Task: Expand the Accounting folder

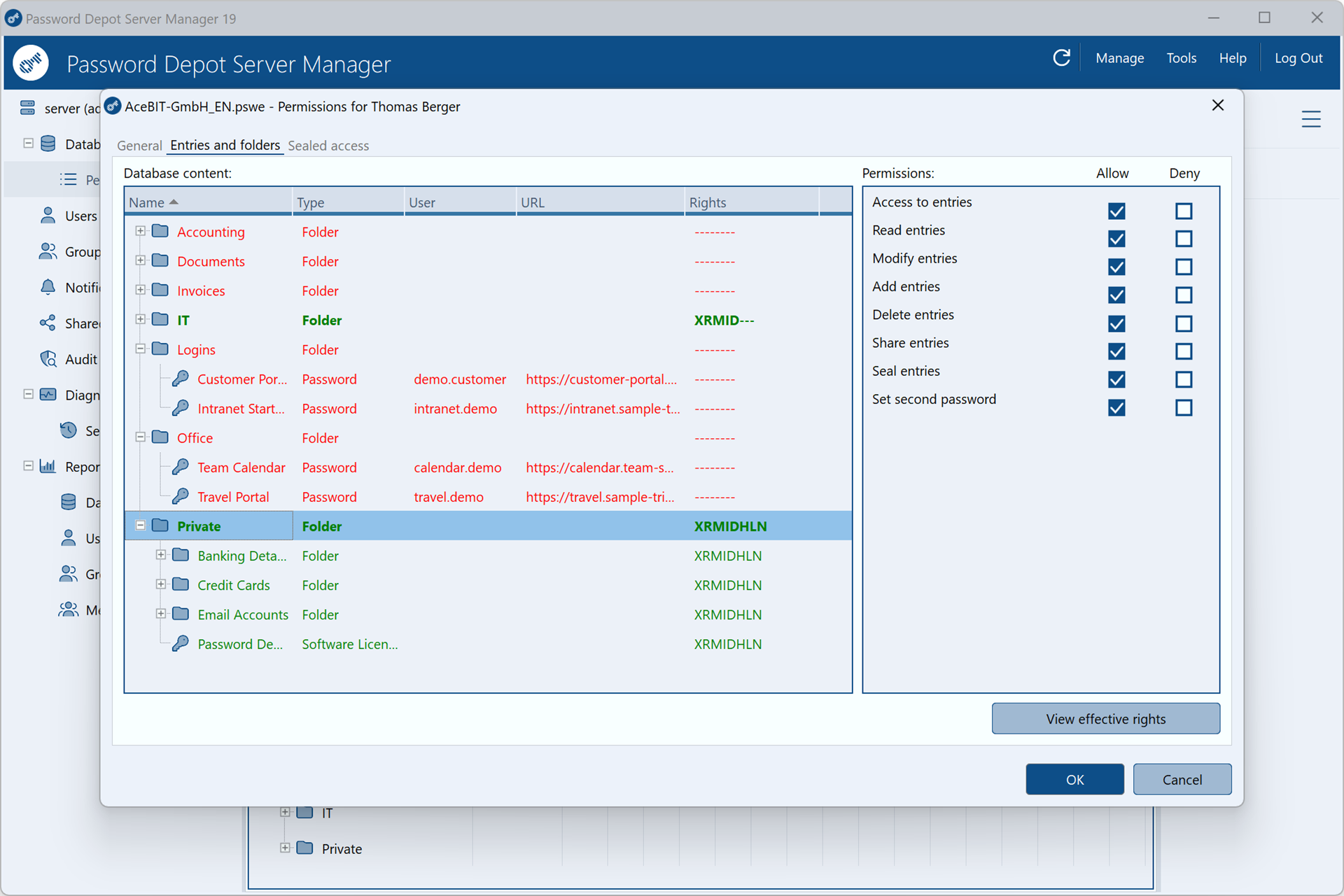Action: pos(141,231)
